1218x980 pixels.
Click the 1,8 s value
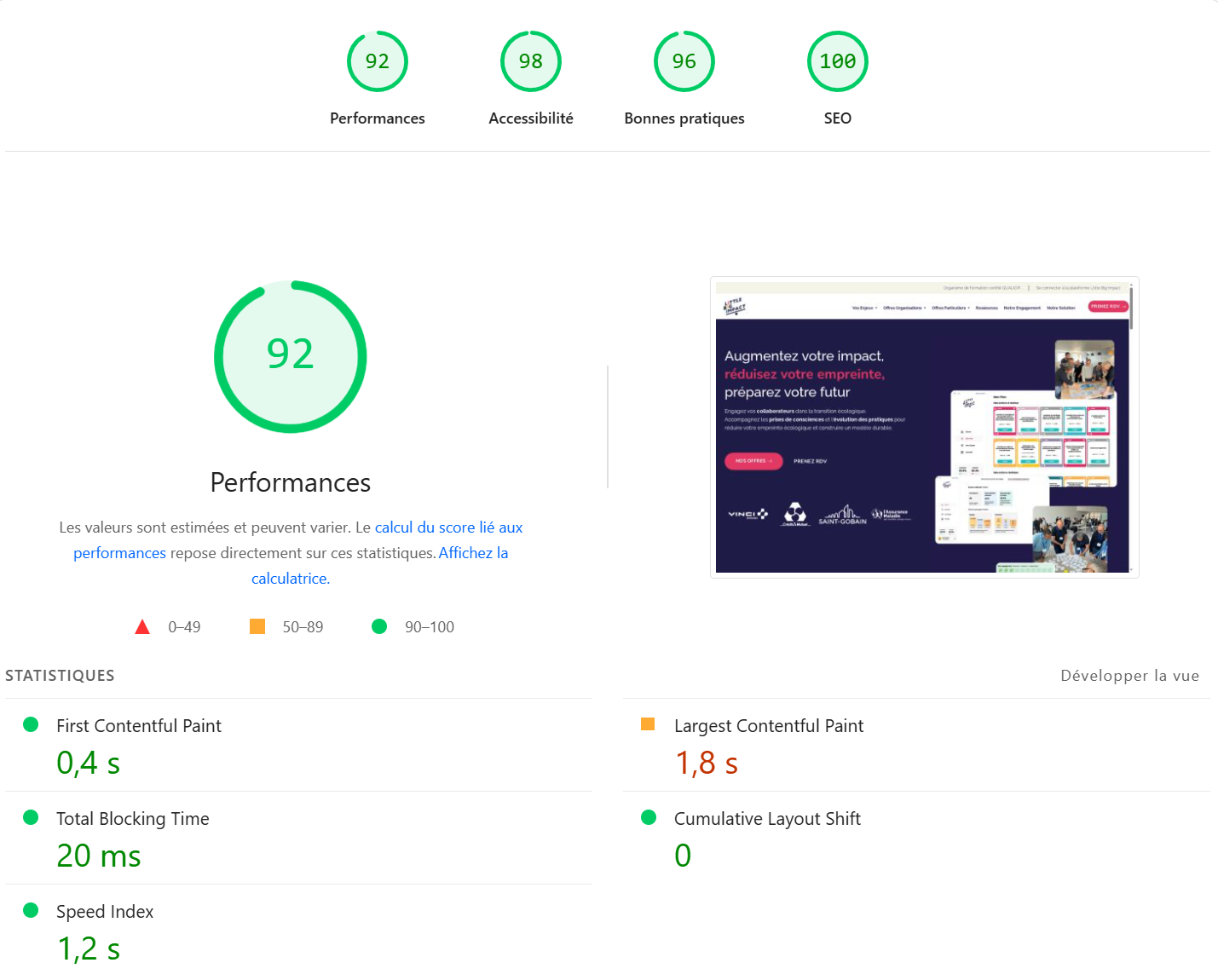point(707,763)
